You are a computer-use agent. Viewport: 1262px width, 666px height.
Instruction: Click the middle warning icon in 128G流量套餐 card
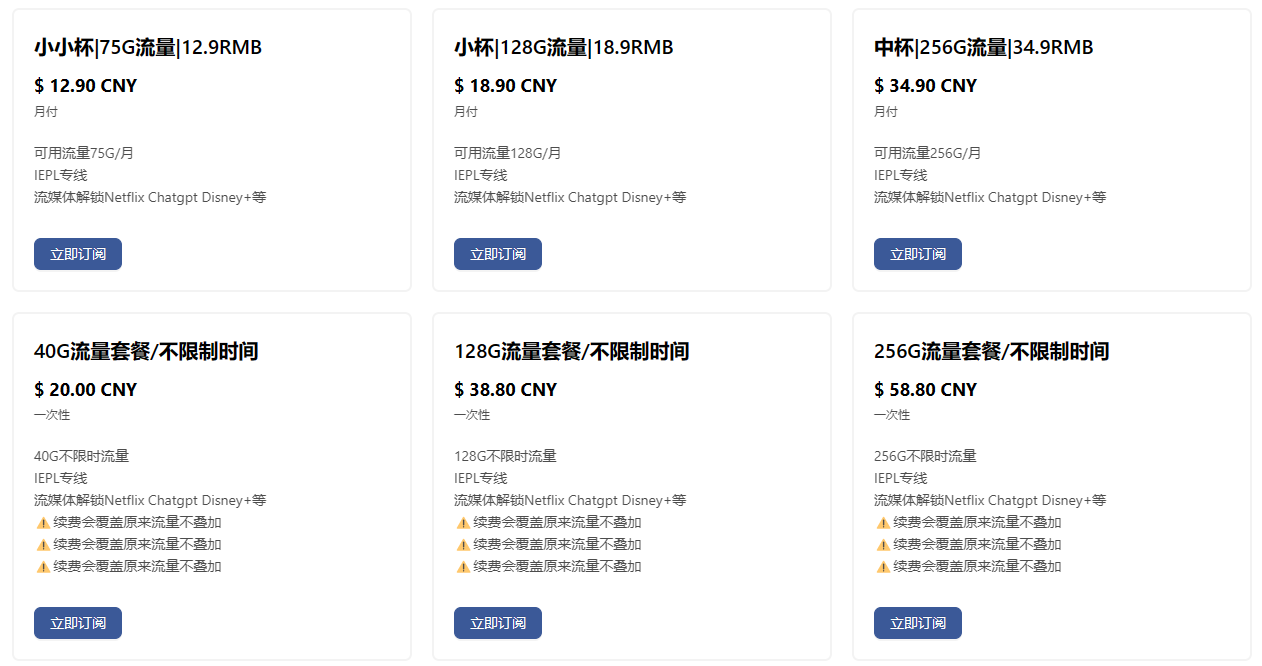tap(463, 544)
